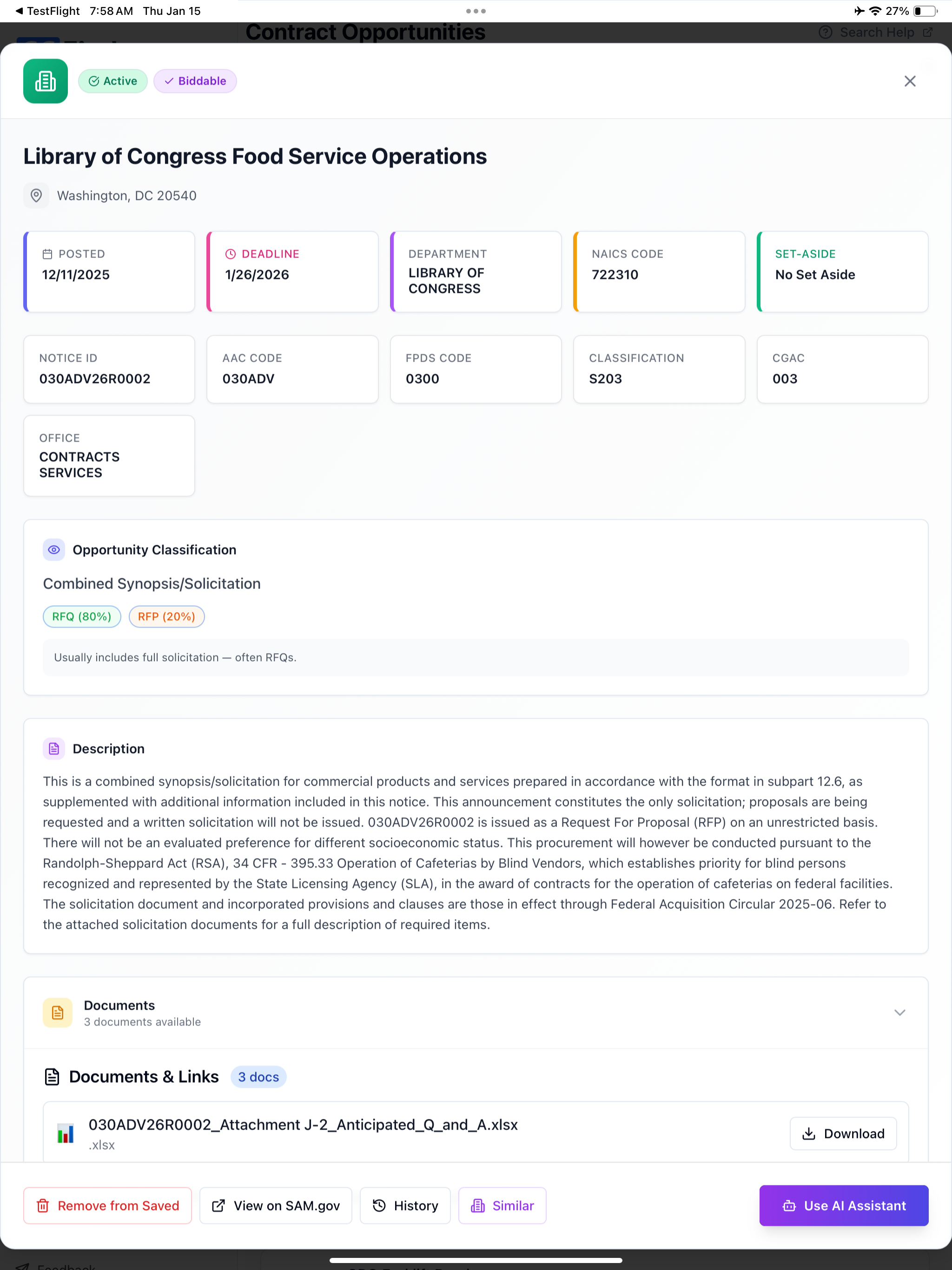The width and height of the screenshot is (952, 1270).
Task: Click the xlsx spreadsheet file icon
Action: coord(66,1133)
